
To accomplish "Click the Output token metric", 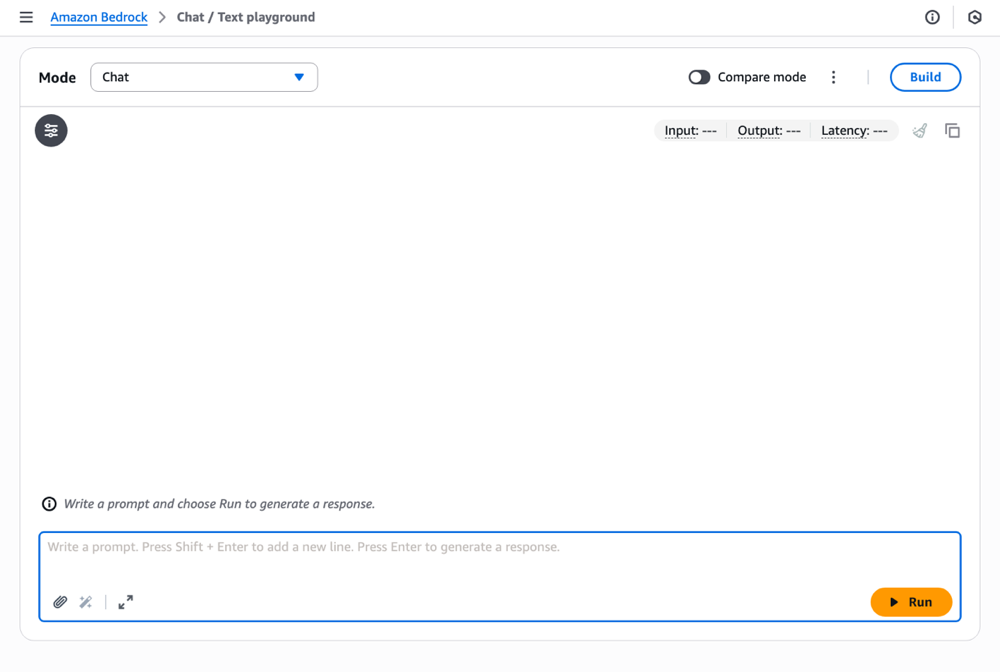I will tap(769, 131).
